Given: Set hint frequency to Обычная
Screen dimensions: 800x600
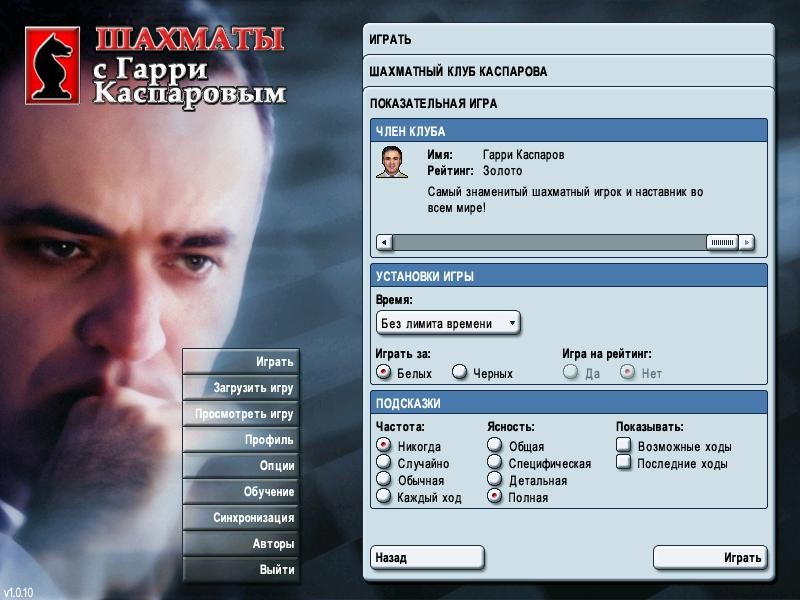Looking at the screenshot, I should point(383,479).
